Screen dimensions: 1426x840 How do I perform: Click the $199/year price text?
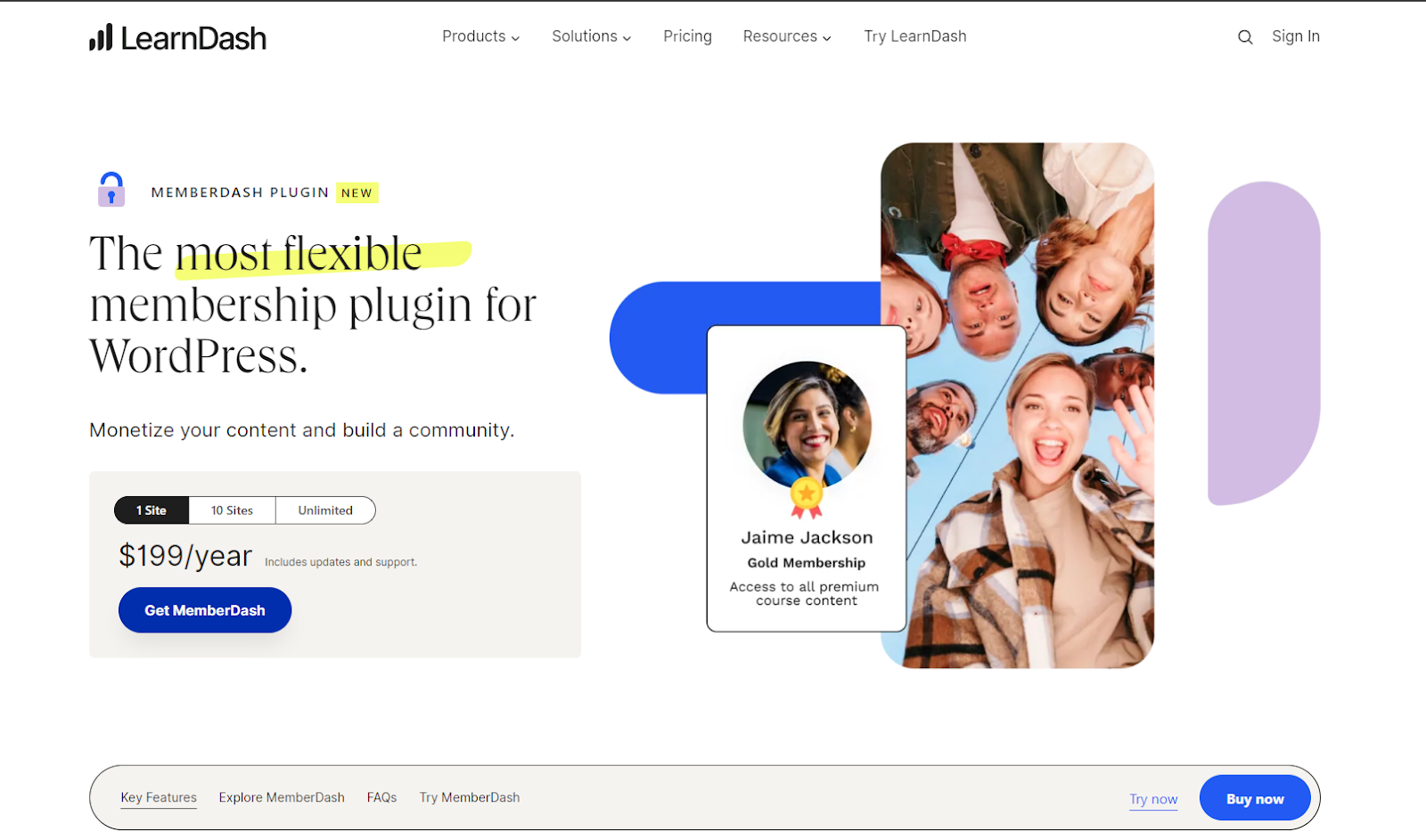[185, 556]
